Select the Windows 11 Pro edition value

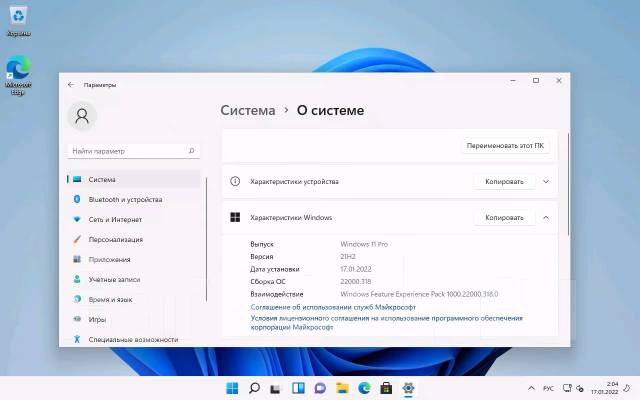pos(364,244)
